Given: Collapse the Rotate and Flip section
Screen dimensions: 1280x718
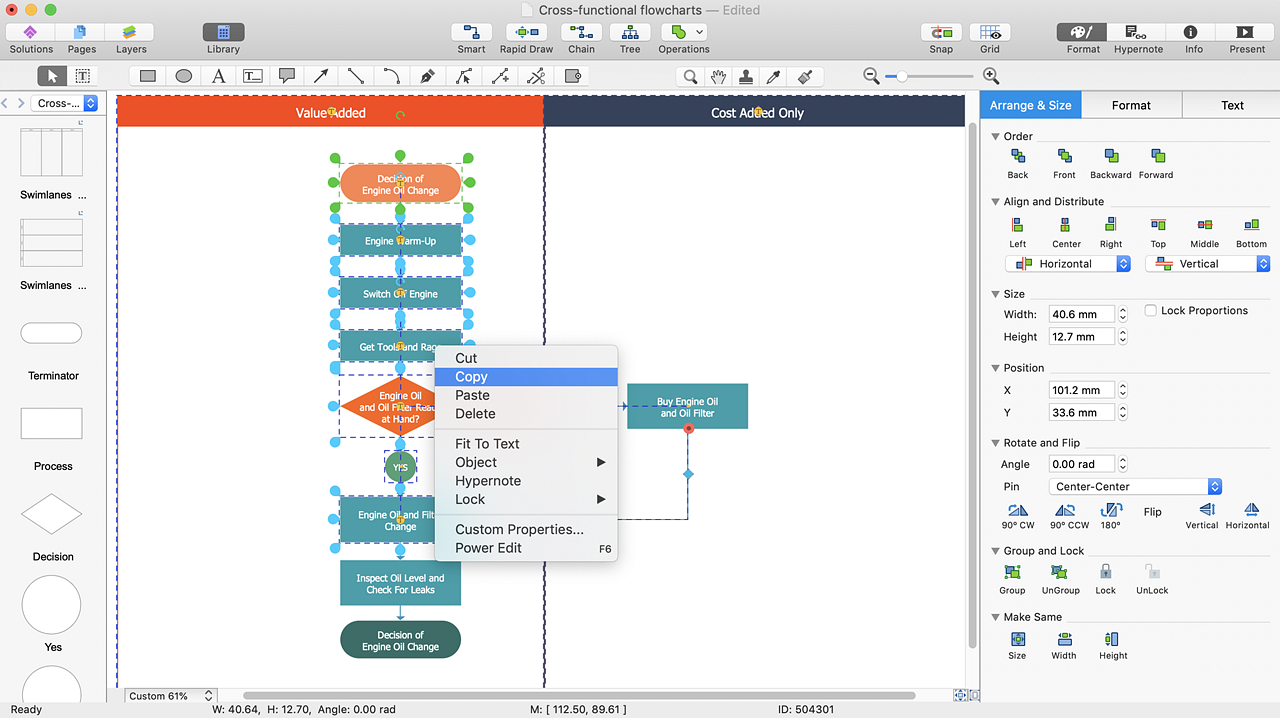Looking at the screenshot, I should (x=996, y=443).
